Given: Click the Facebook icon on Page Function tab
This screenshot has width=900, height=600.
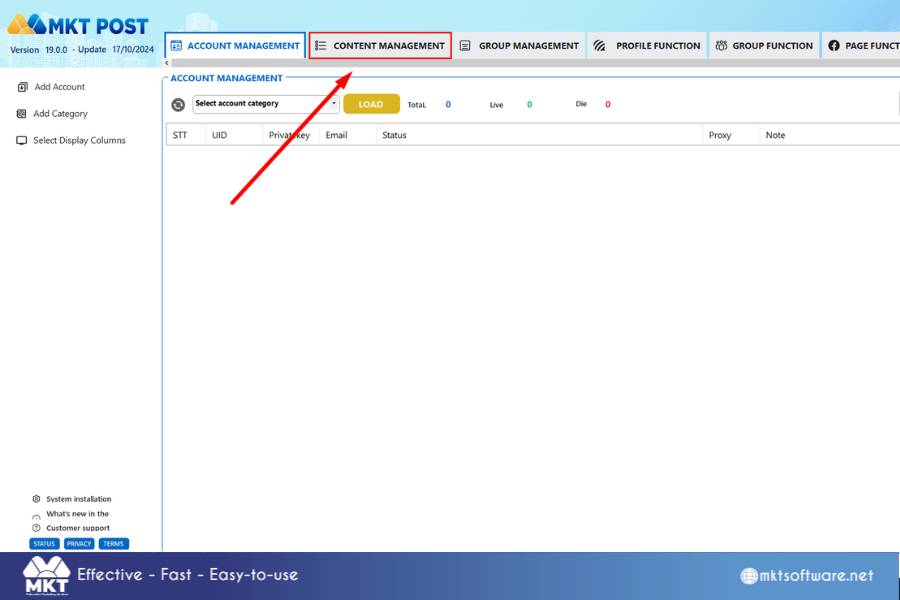Looking at the screenshot, I should [833, 45].
